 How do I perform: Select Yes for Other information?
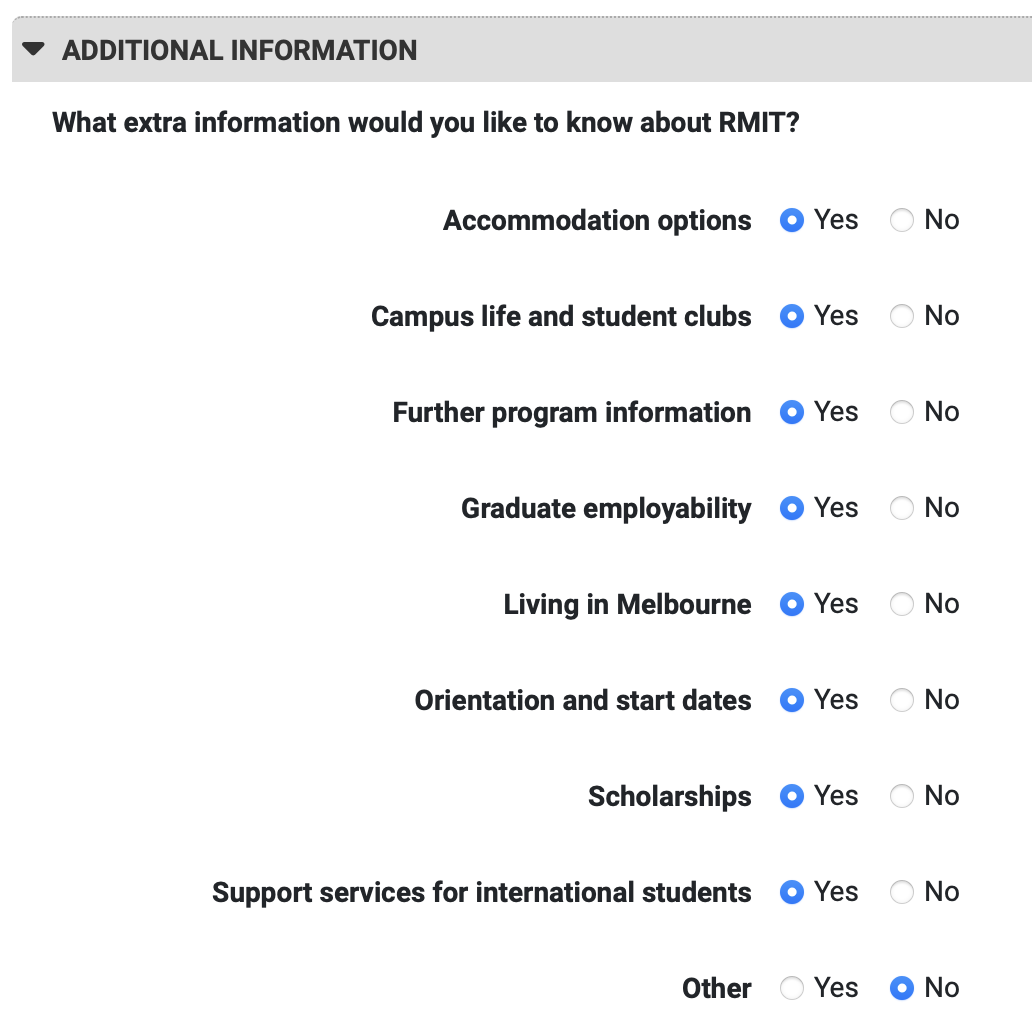tap(792, 988)
